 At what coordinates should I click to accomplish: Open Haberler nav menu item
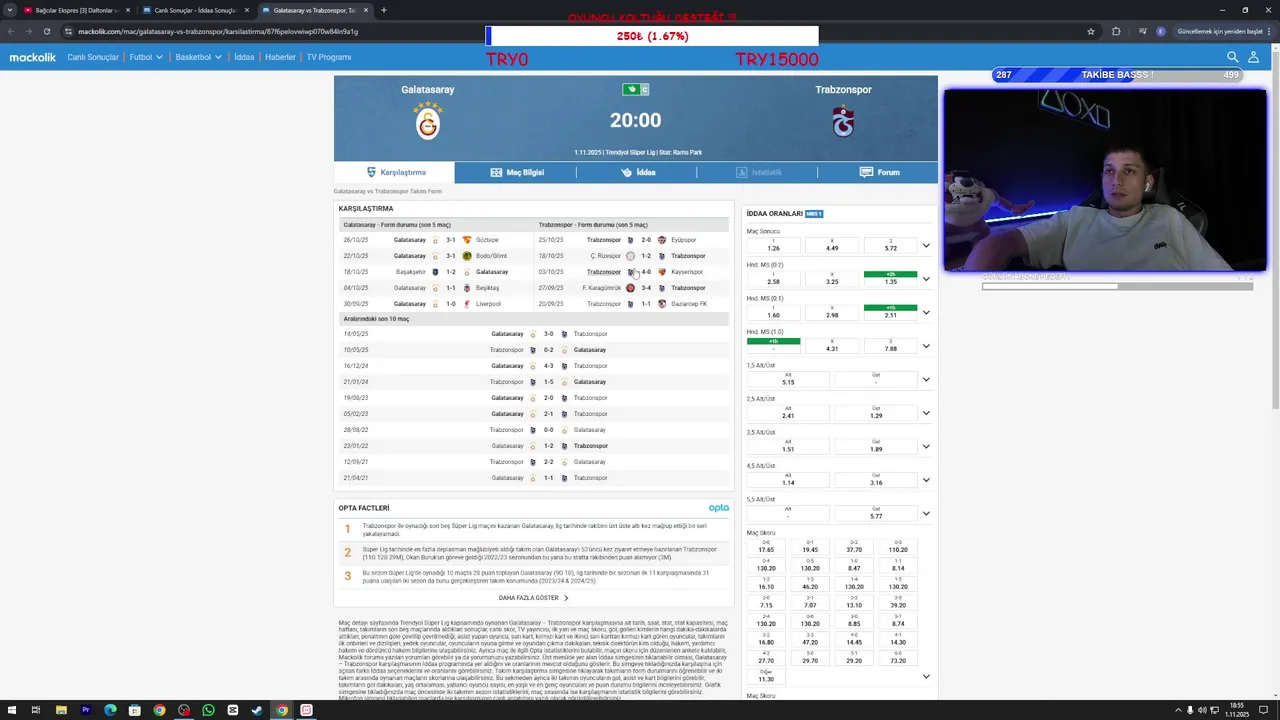tap(280, 57)
